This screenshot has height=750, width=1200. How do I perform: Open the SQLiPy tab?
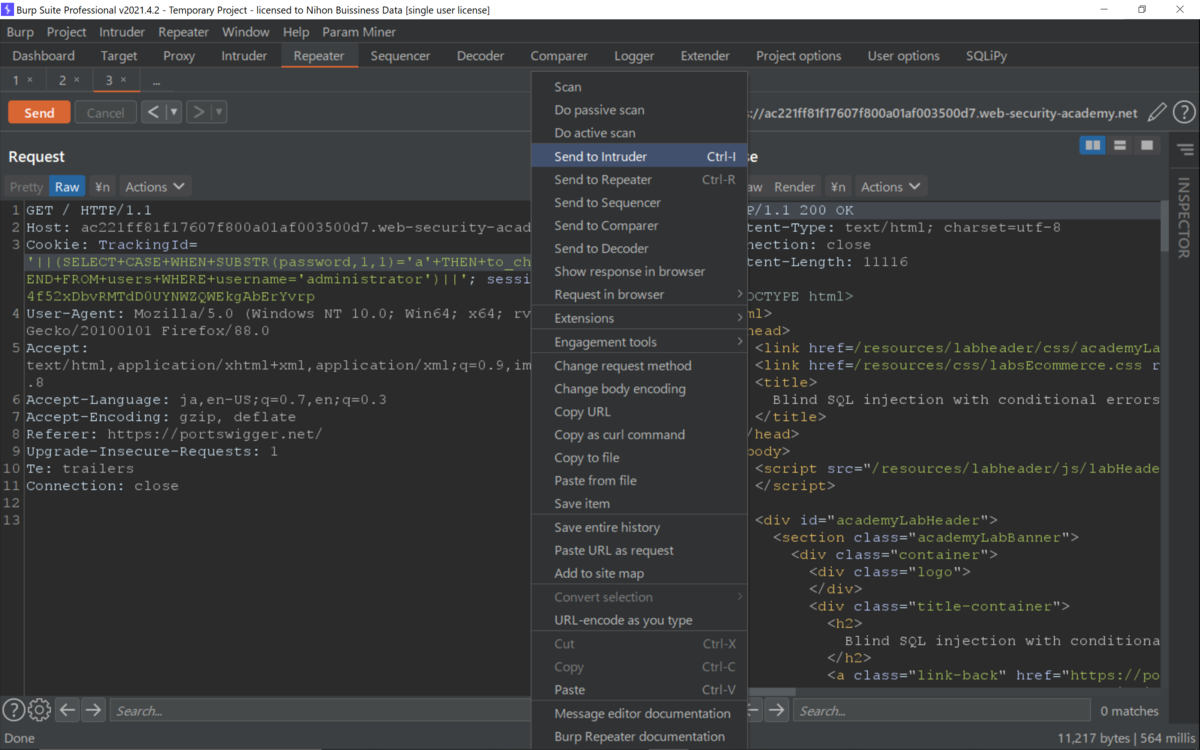[x=986, y=56]
